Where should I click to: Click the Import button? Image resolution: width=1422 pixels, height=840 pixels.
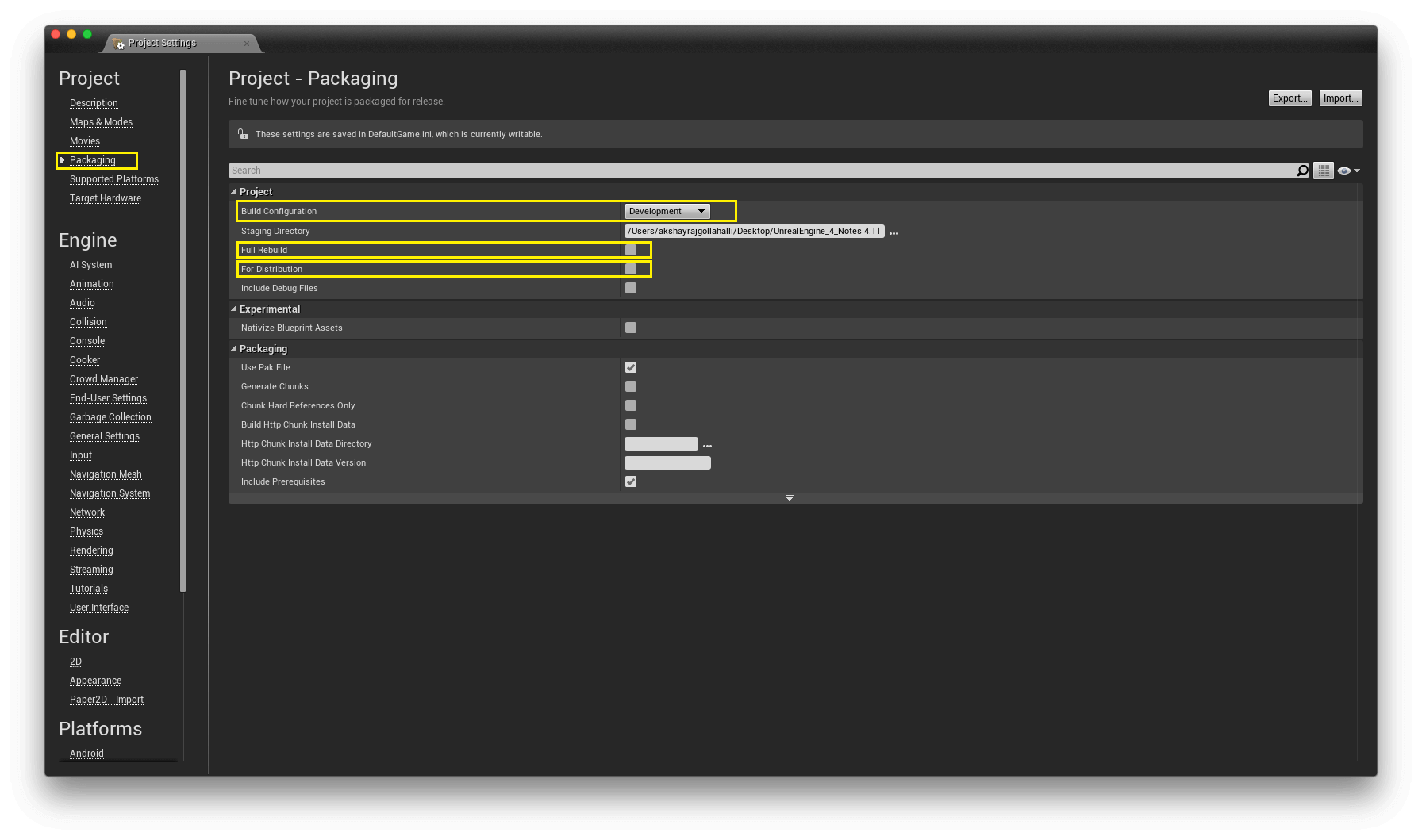tap(1339, 98)
